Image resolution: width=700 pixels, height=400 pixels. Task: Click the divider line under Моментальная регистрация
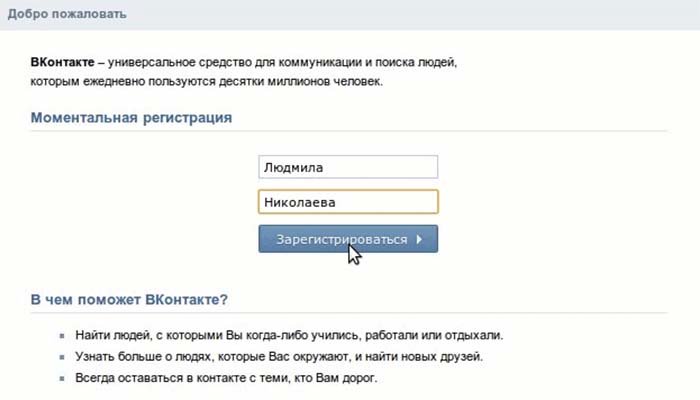tap(348, 131)
